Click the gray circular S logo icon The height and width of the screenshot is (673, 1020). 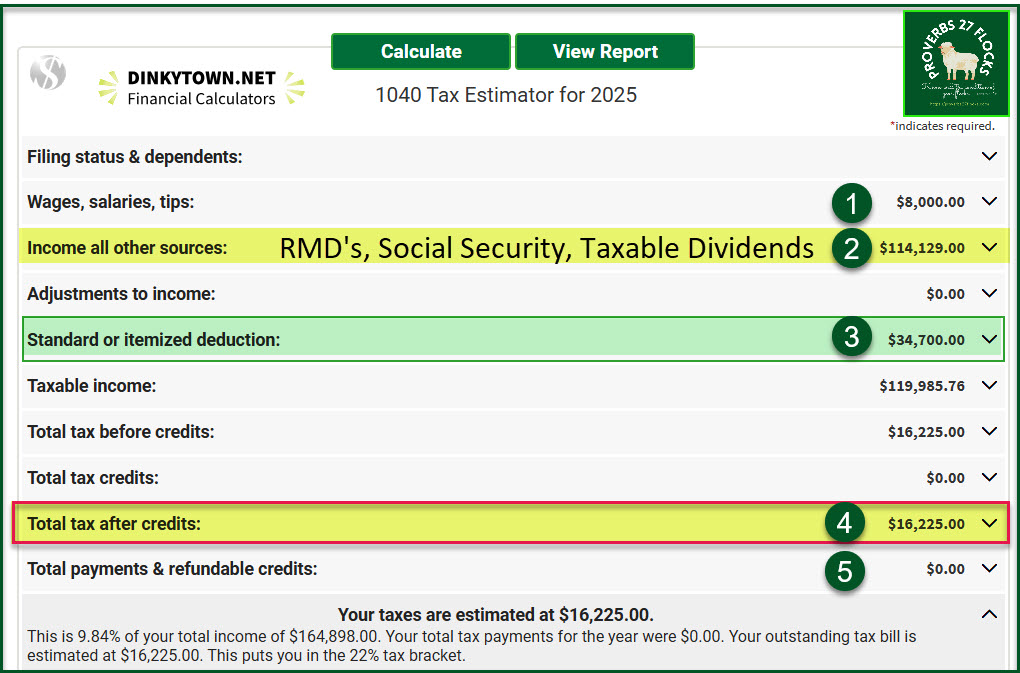tap(47, 73)
